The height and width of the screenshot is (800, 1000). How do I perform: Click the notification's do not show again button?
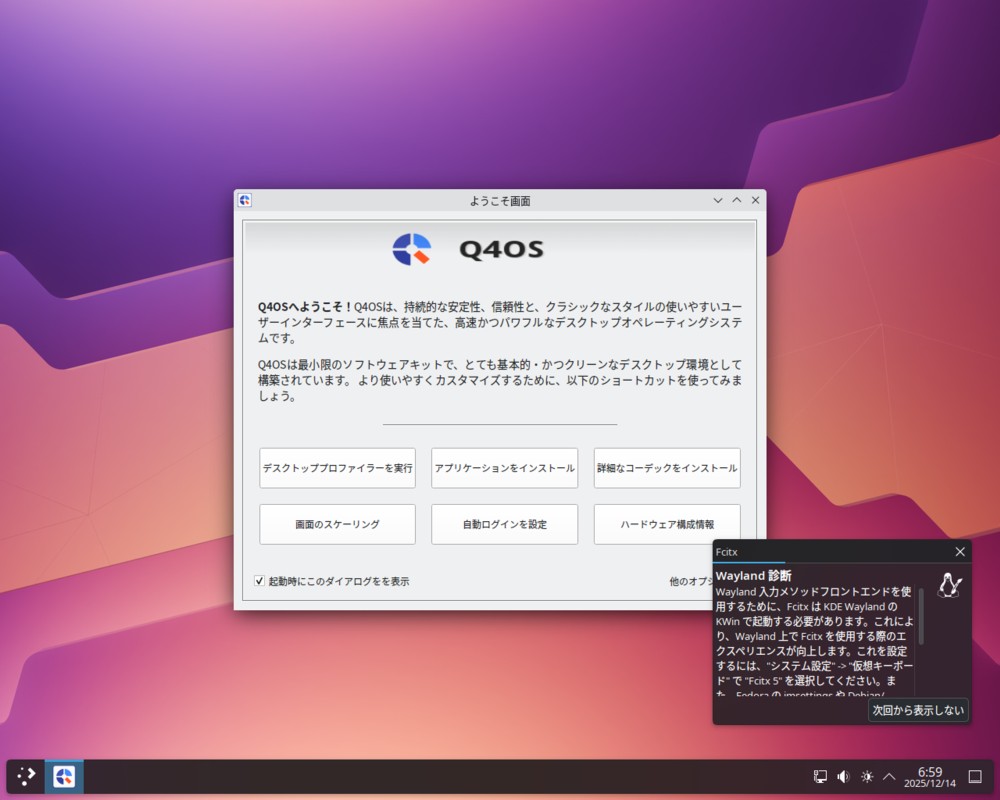tap(917, 710)
